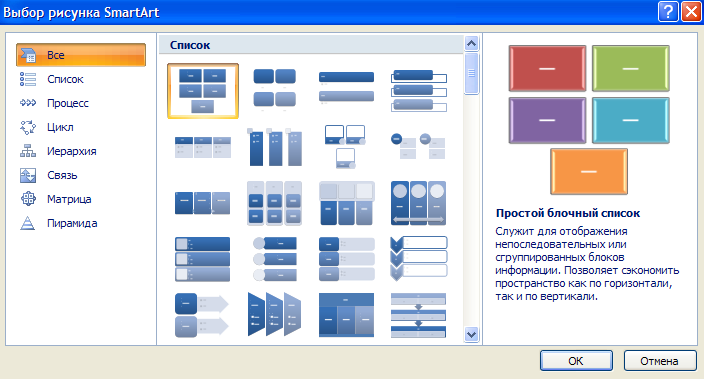The image size is (704, 379).
Task: Select the picture caption boxes layout
Action: (345, 147)
